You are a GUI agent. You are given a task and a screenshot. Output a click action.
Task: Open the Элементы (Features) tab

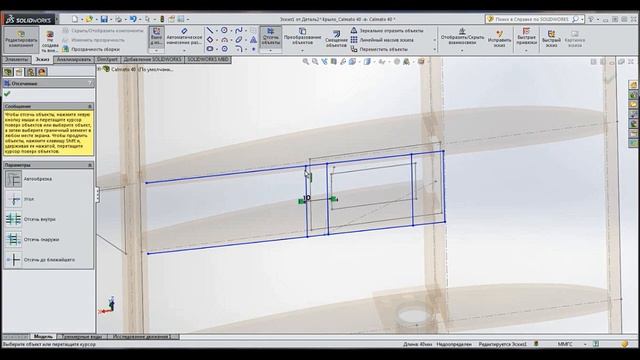click(x=16, y=60)
